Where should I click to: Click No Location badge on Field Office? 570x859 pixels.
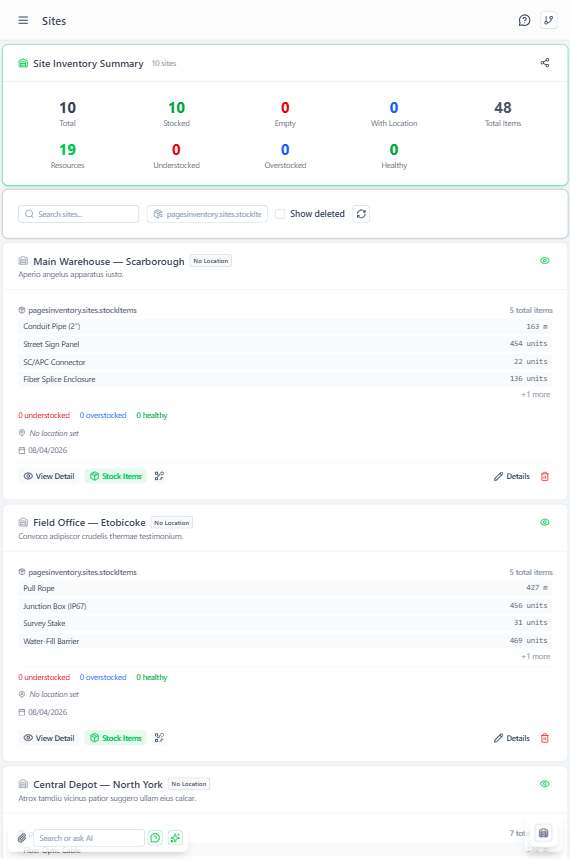click(172, 523)
